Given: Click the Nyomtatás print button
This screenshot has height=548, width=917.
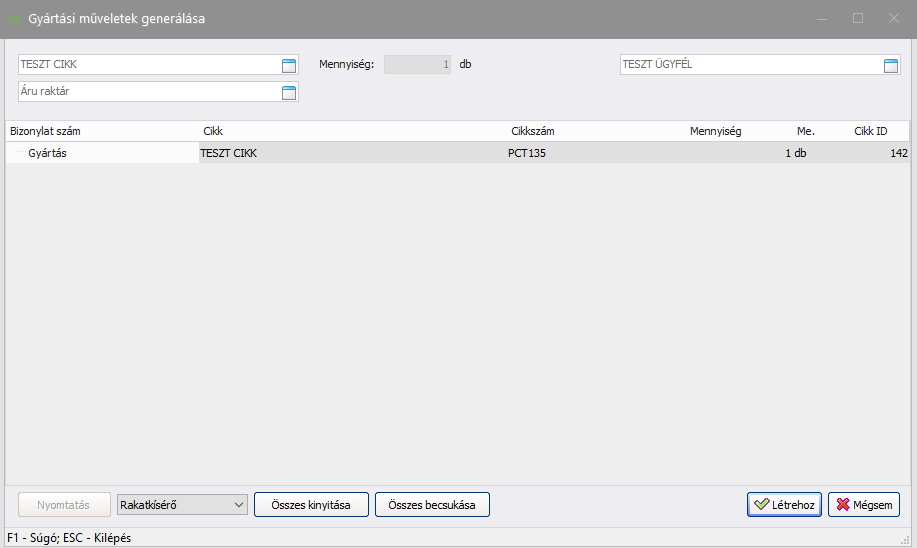Looking at the screenshot, I should [63, 505].
